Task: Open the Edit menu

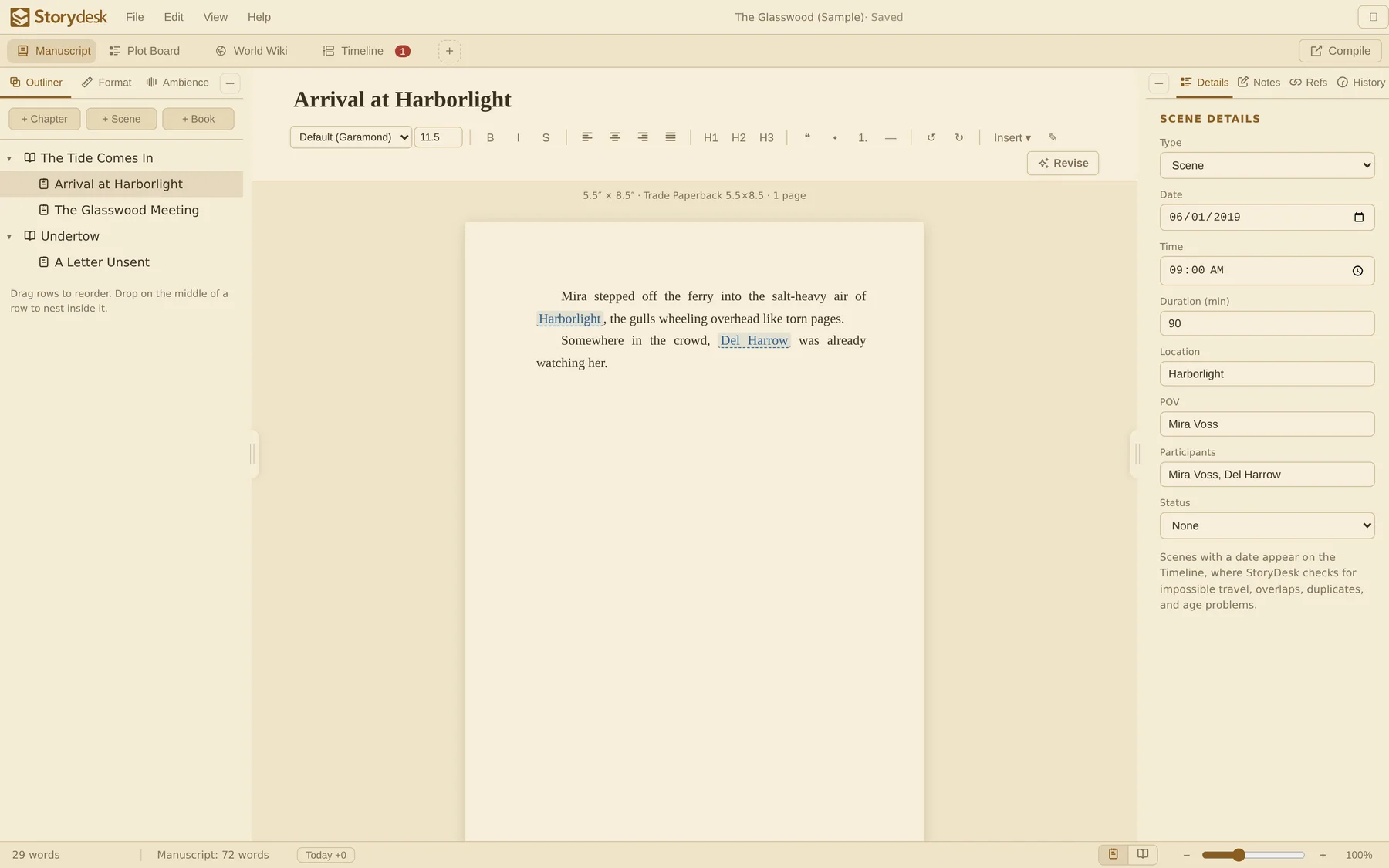Action: [x=174, y=17]
